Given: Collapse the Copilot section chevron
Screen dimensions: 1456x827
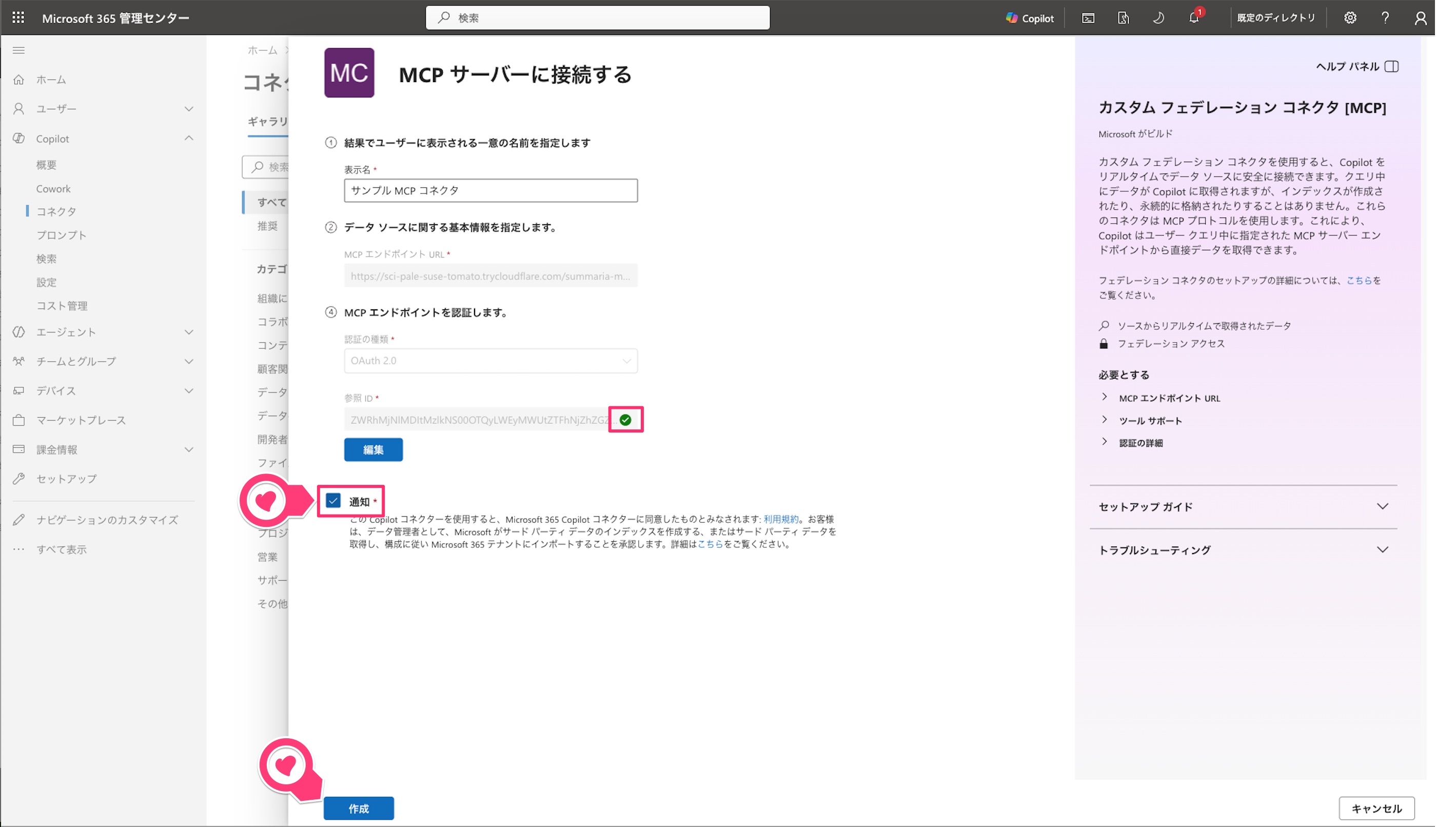Looking at the screenshot, I should [189, 138].
